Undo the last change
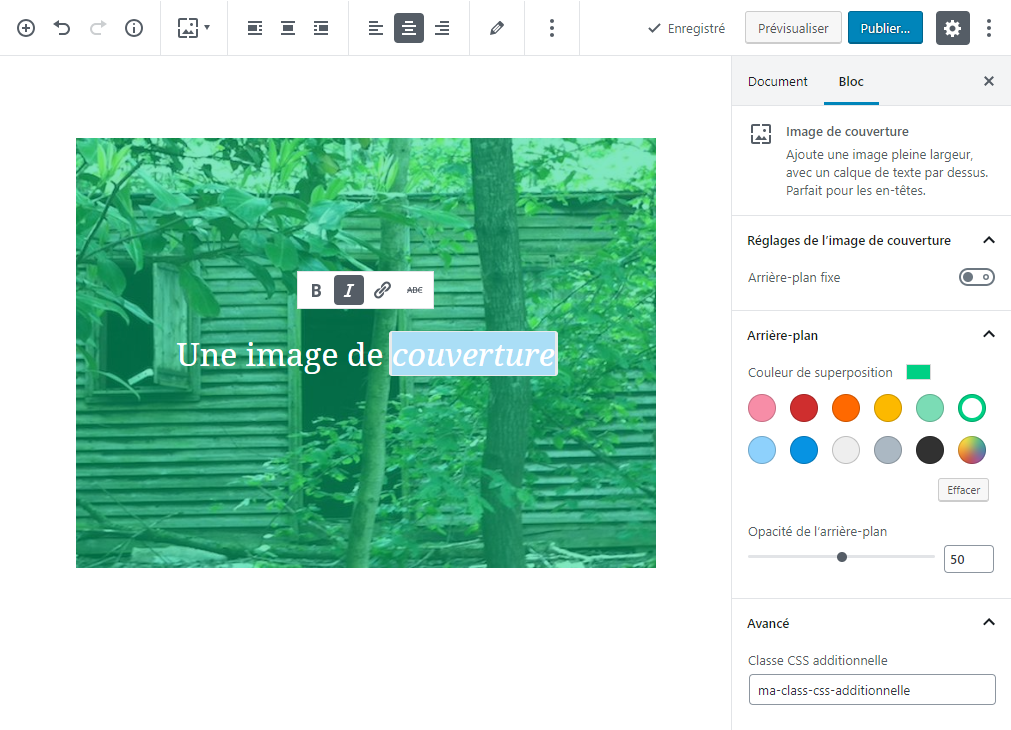The width and height of the screenshot is (1011, 730). pyautogui.click(x=62, y=28)
